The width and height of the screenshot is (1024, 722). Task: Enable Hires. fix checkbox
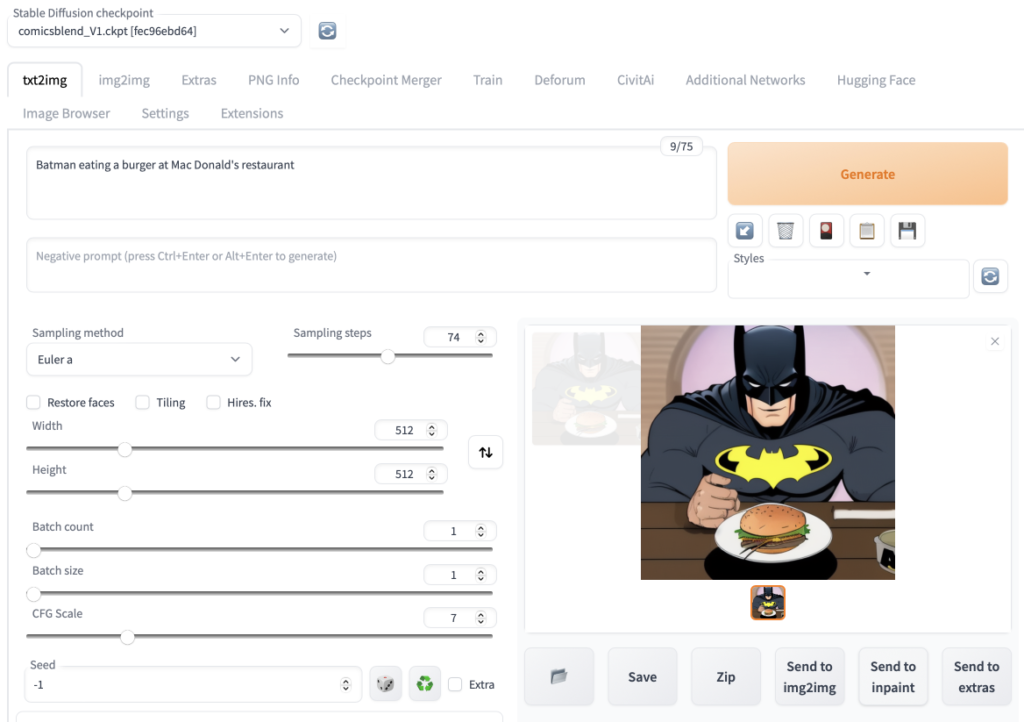click(213, 402)
